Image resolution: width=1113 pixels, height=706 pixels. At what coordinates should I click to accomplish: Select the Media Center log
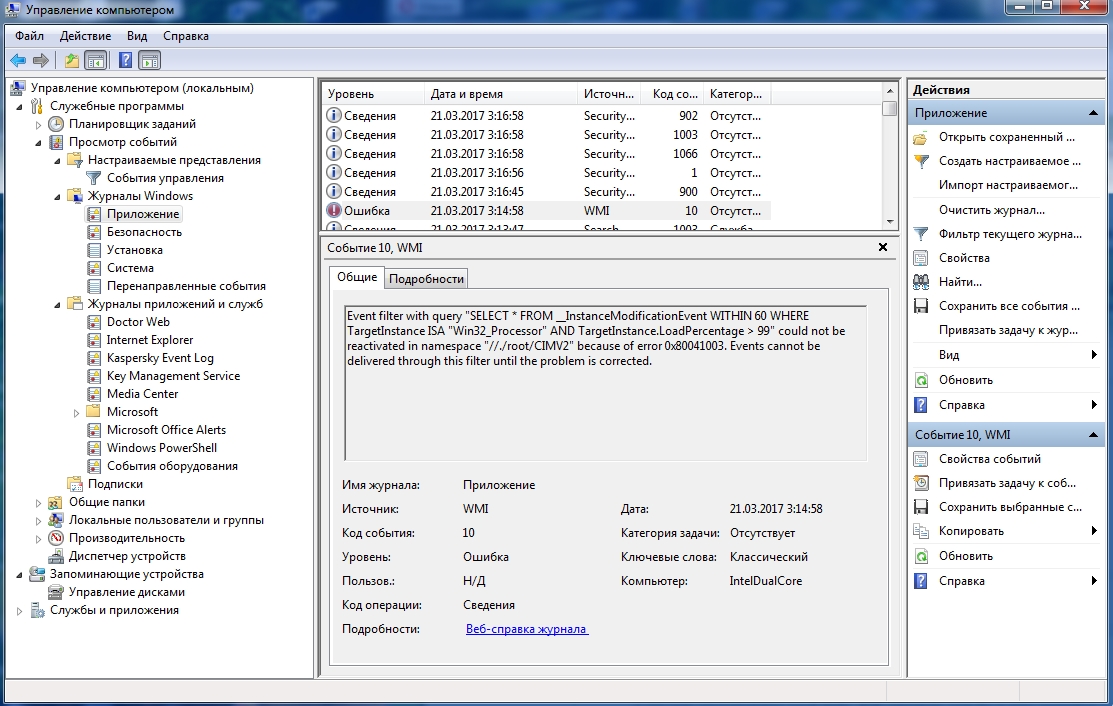pos(143,394)
